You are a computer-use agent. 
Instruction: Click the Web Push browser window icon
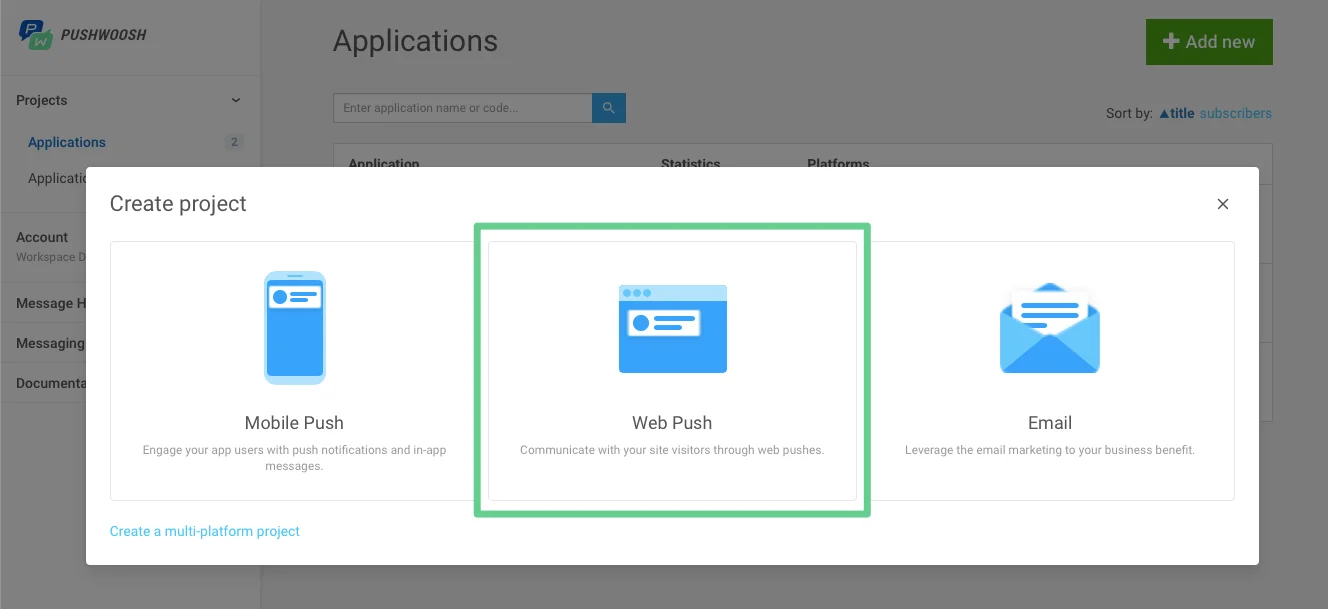[672, 328]
